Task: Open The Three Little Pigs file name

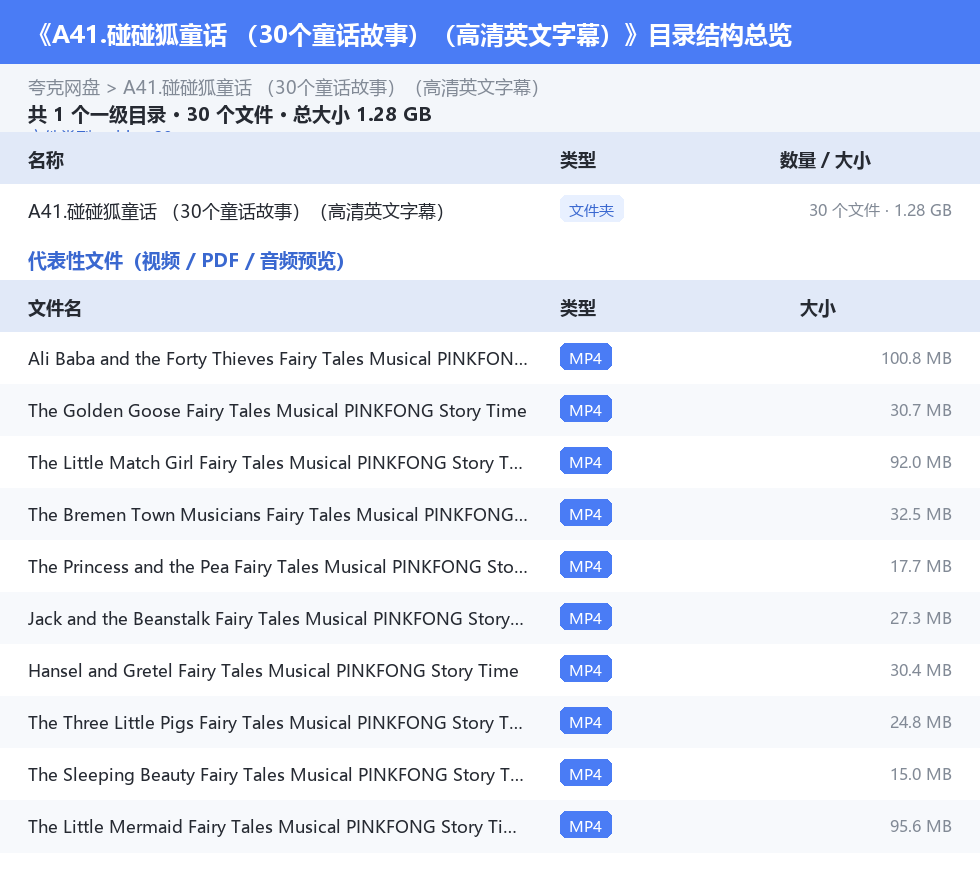Action: pos(276,722)
